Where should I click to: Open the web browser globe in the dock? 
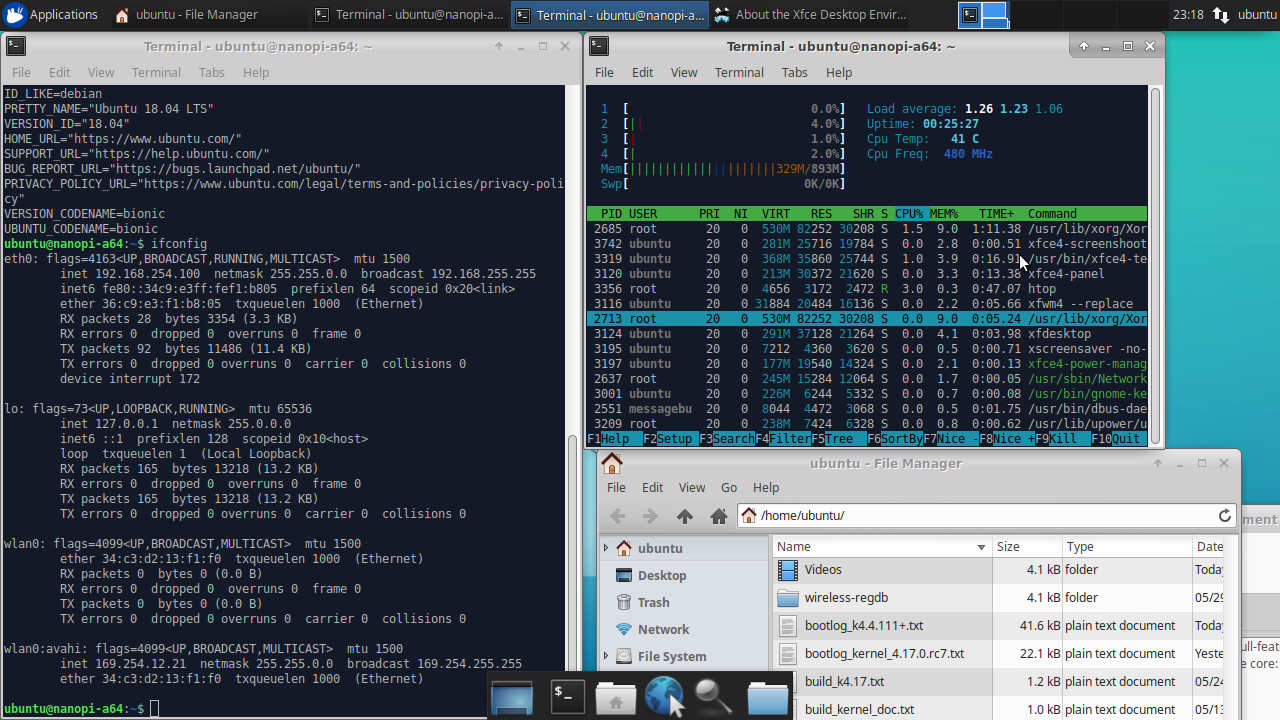click(x=664, y=697)
